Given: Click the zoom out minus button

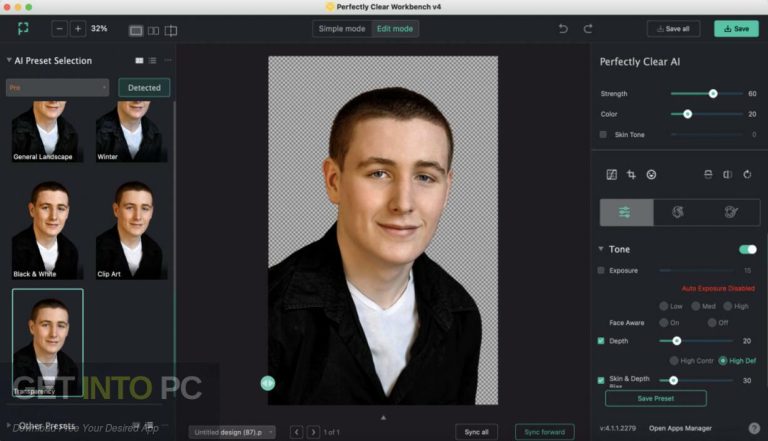Looking at the screenshot, I should click(x=60, y=29).
